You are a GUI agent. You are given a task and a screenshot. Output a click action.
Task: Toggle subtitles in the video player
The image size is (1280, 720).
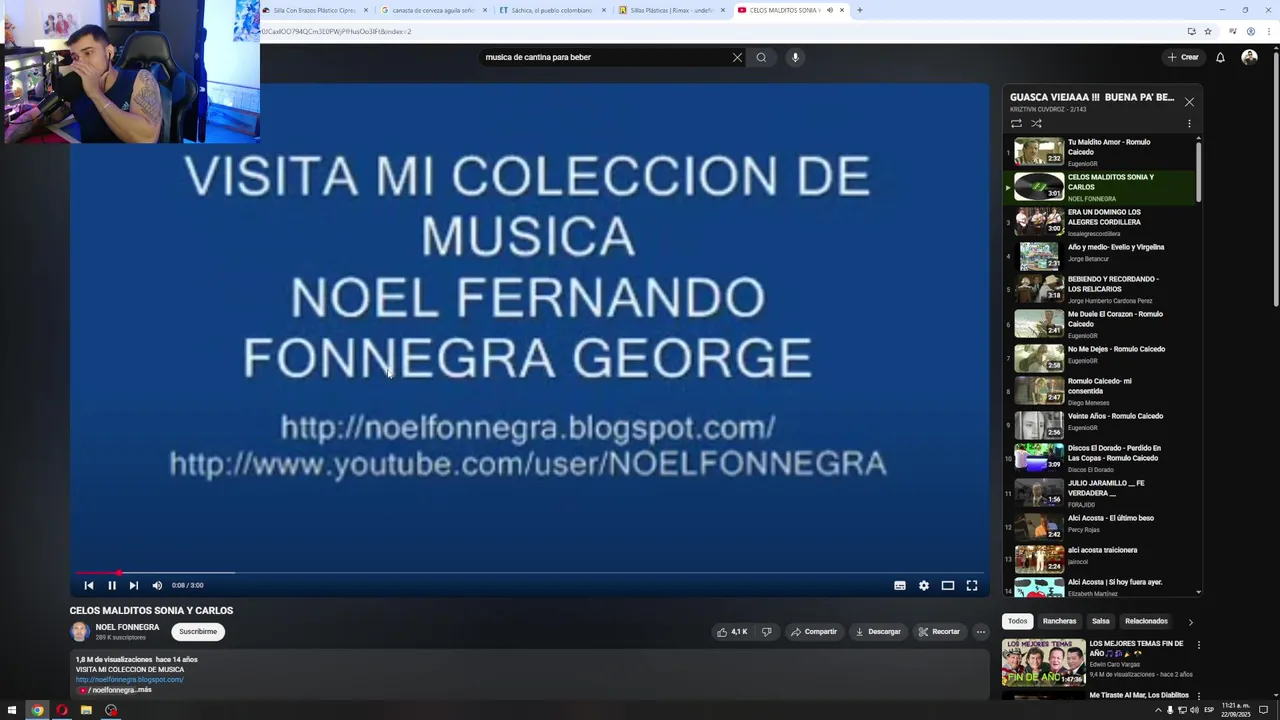[899, 585]
